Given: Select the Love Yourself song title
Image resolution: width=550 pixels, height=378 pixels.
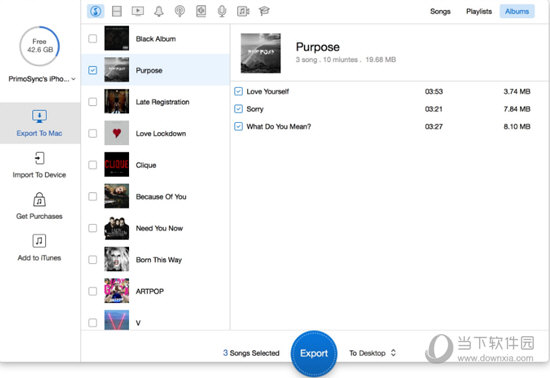Looking at the screenshot, I should (x=268, y=92).
